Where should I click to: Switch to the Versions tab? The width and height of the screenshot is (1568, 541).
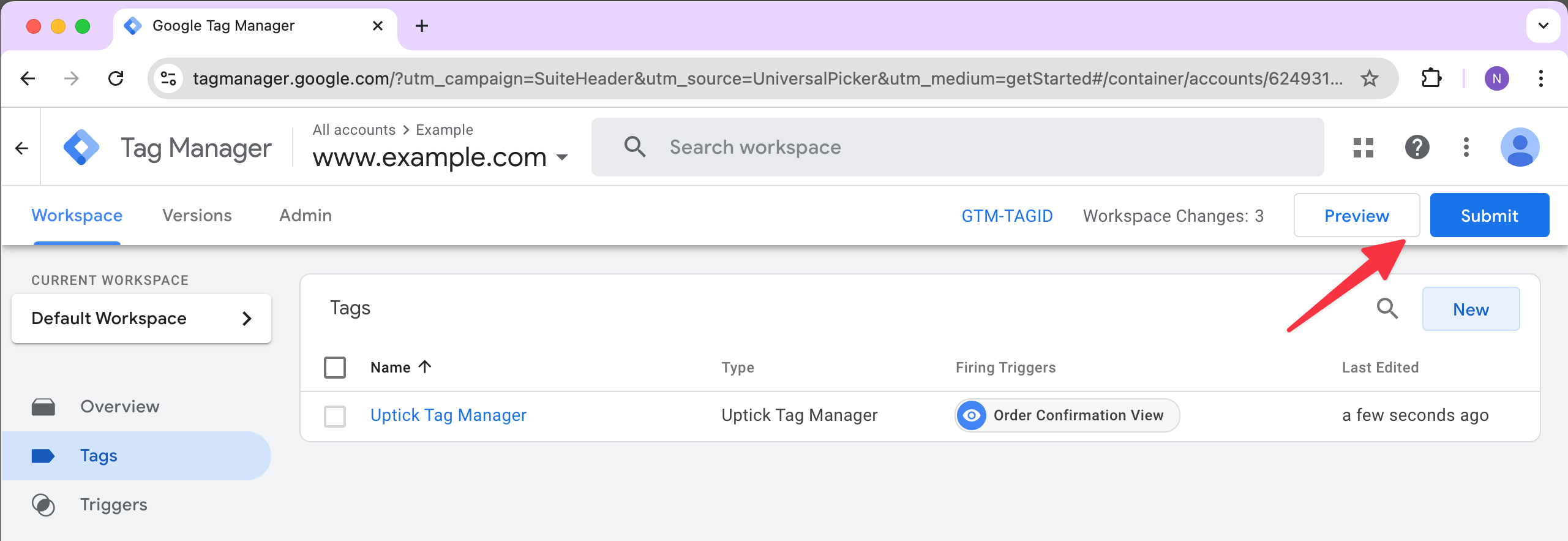197,216
